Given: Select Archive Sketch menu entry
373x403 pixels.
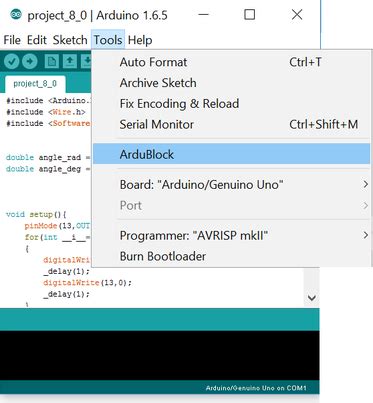Looking at the screenshot, I should [232, 83].
